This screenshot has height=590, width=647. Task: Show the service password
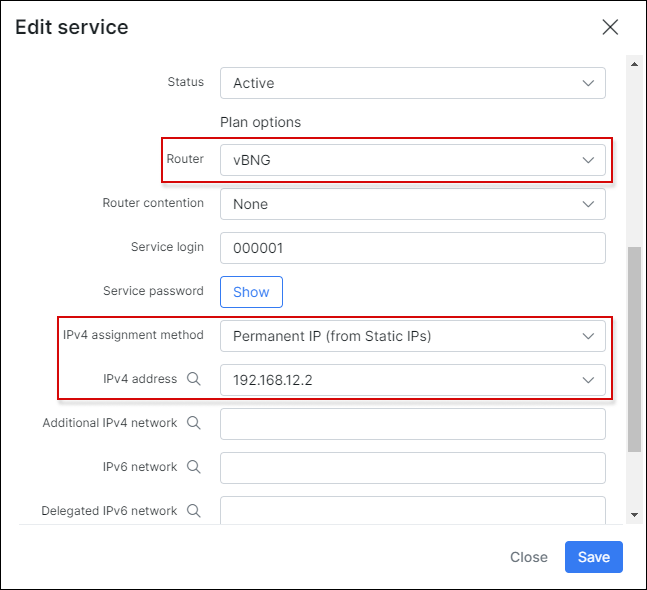pyautogui.click(x=251, y=292)
